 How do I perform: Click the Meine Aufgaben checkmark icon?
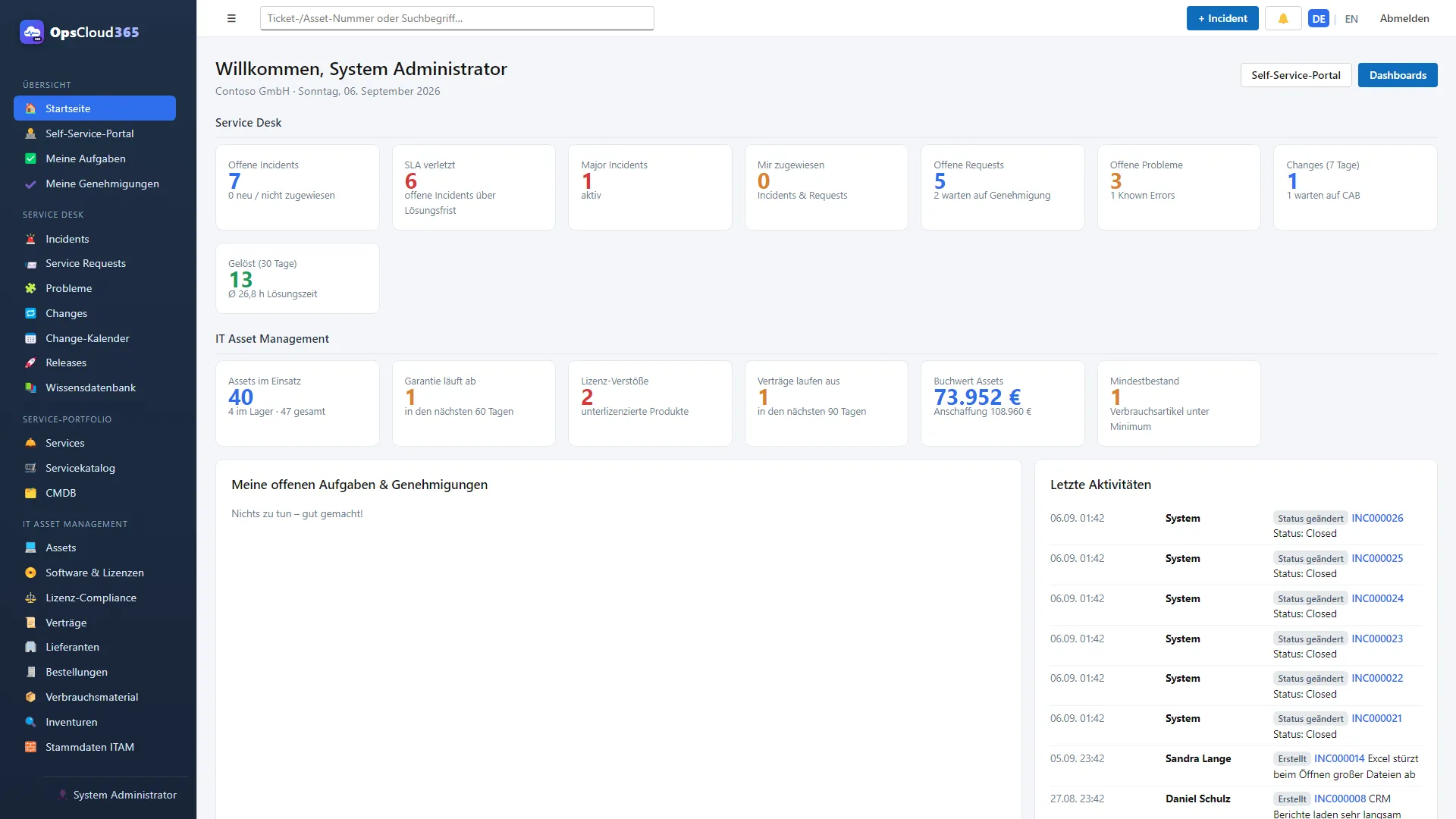(x=30, y=158)
